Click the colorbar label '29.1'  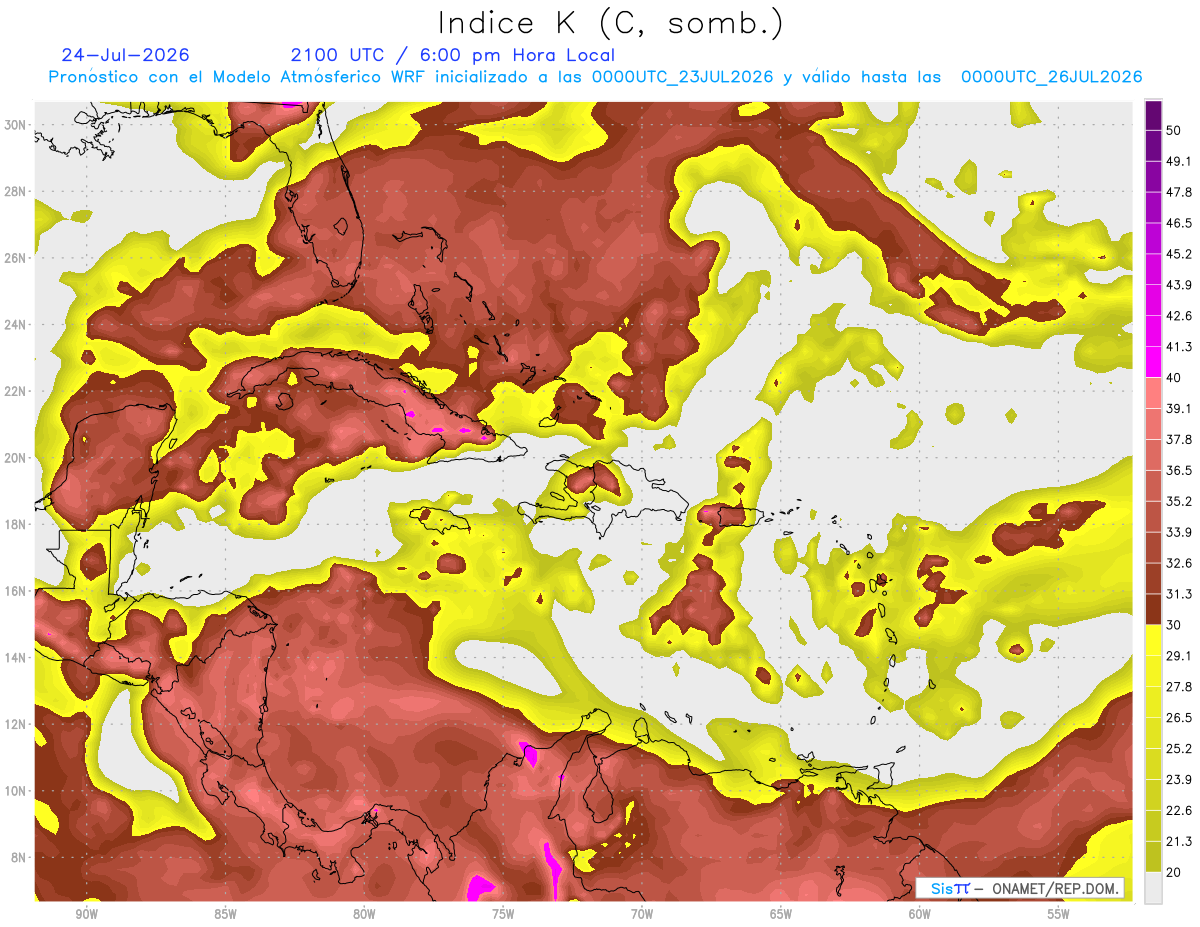[x=1180, y=656]
